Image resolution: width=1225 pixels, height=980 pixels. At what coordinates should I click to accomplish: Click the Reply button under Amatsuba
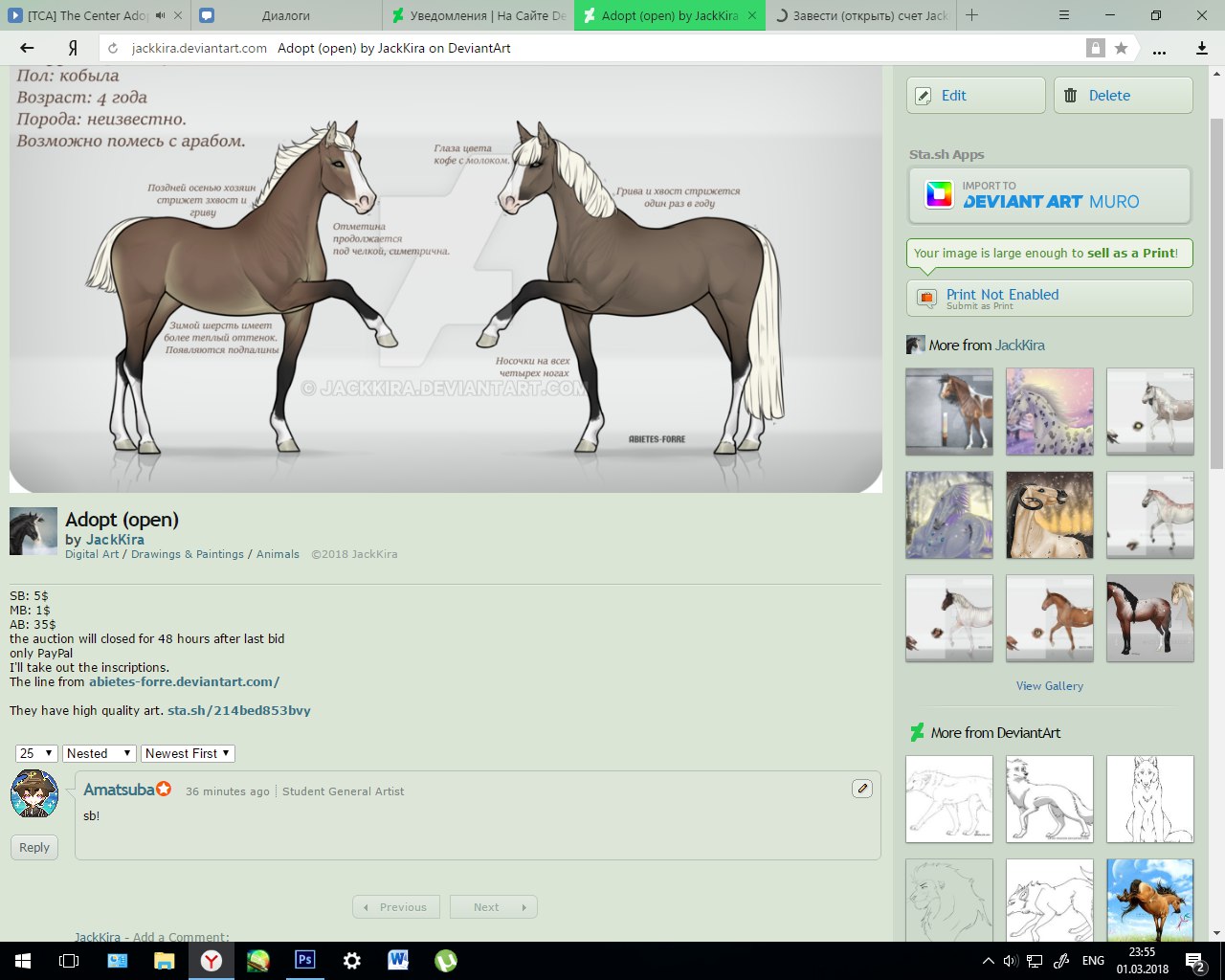point(34,847)
